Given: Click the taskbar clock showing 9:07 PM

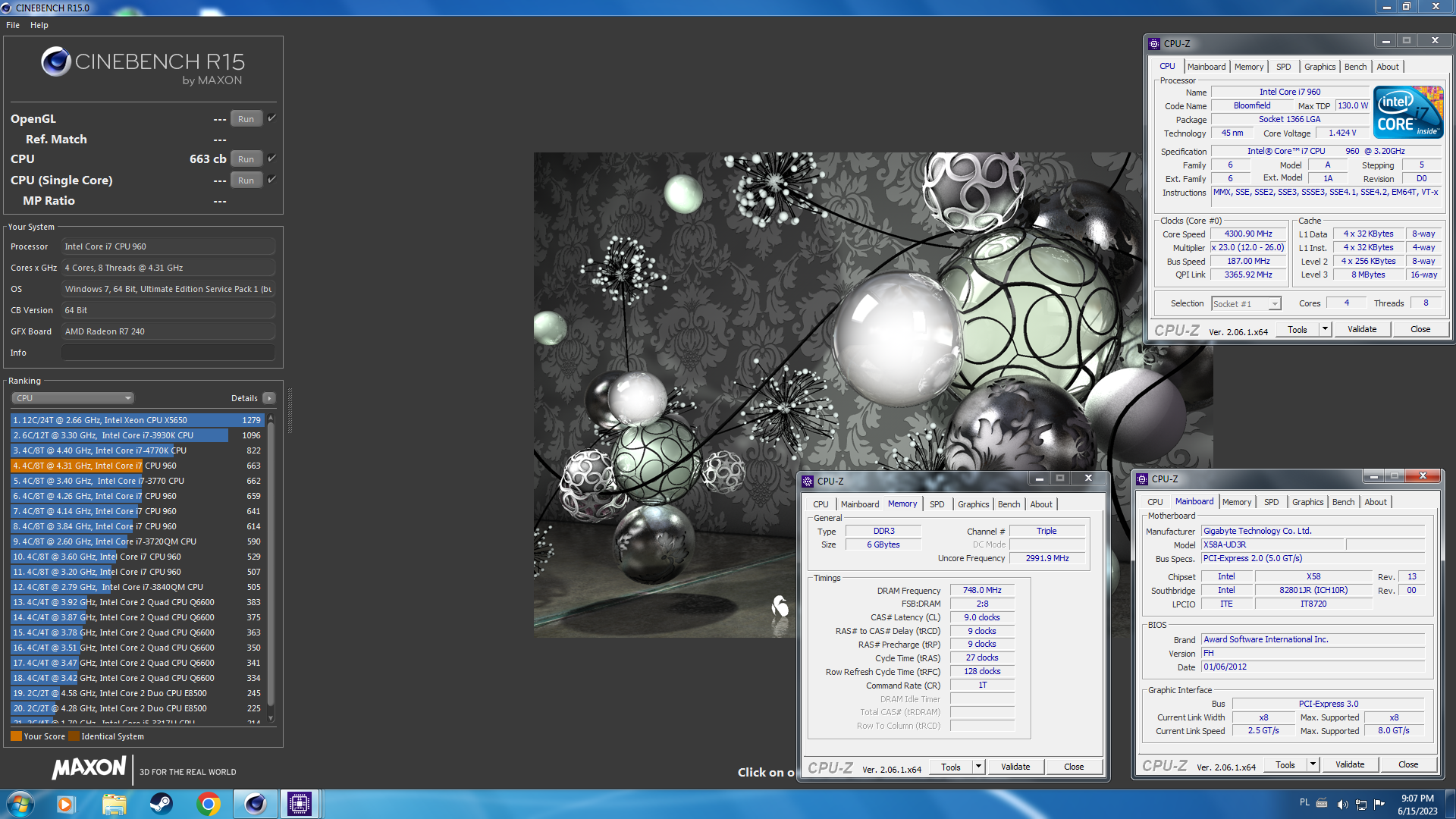Looking at the screenshot, I should click(1417, 805).
